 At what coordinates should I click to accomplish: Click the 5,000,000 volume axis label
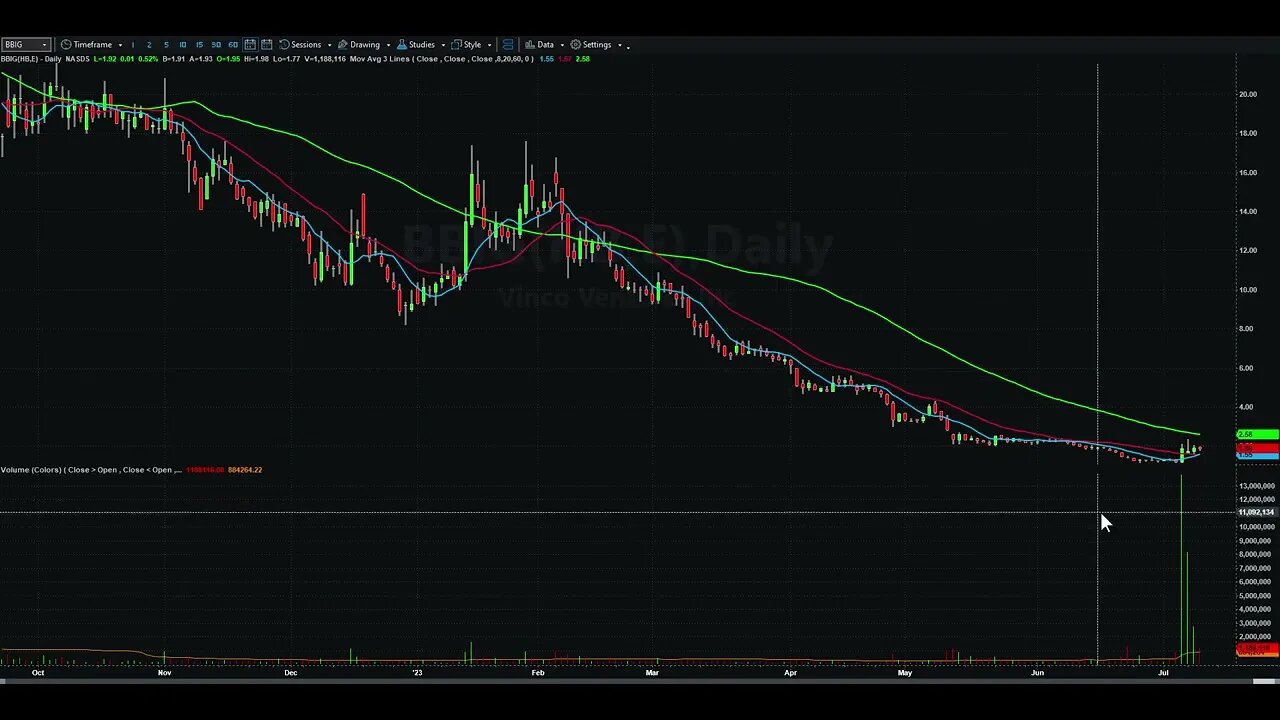(x=1255, y=595)
